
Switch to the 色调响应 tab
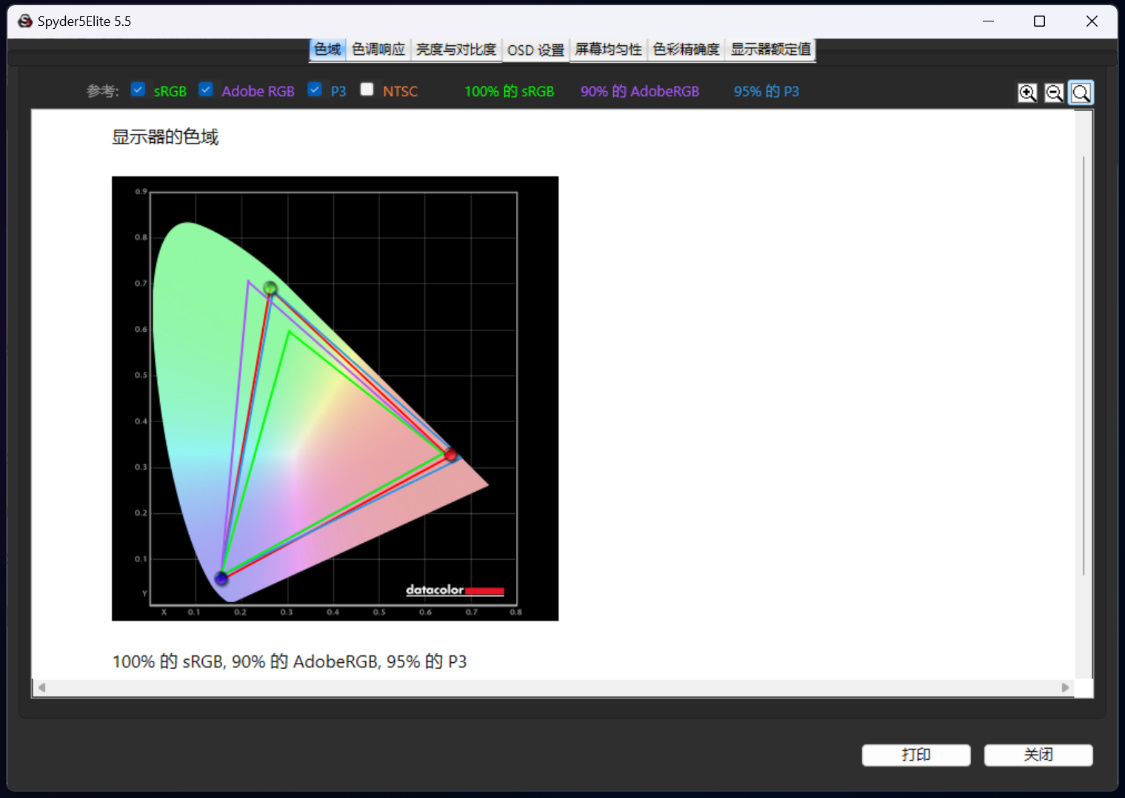tap(378, 50)
